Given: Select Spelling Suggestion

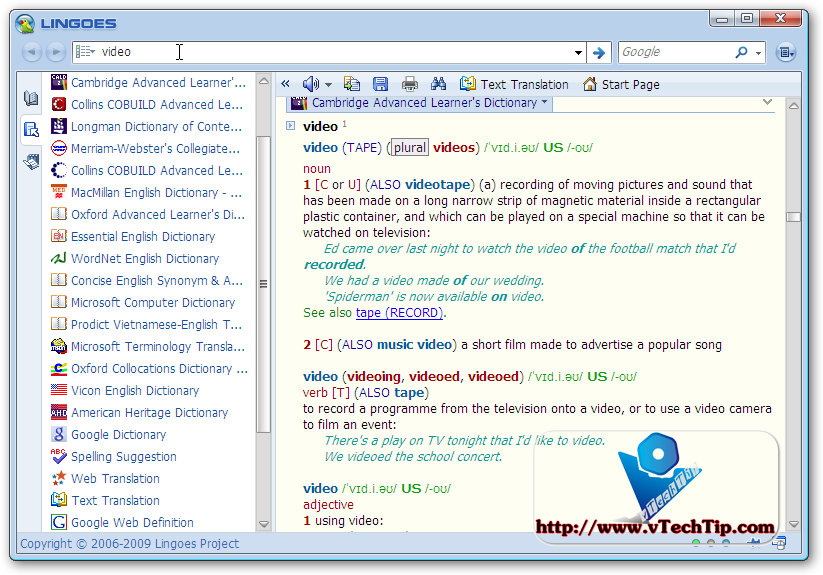Looking at the screenshot, I should click(x=114, y=457).
